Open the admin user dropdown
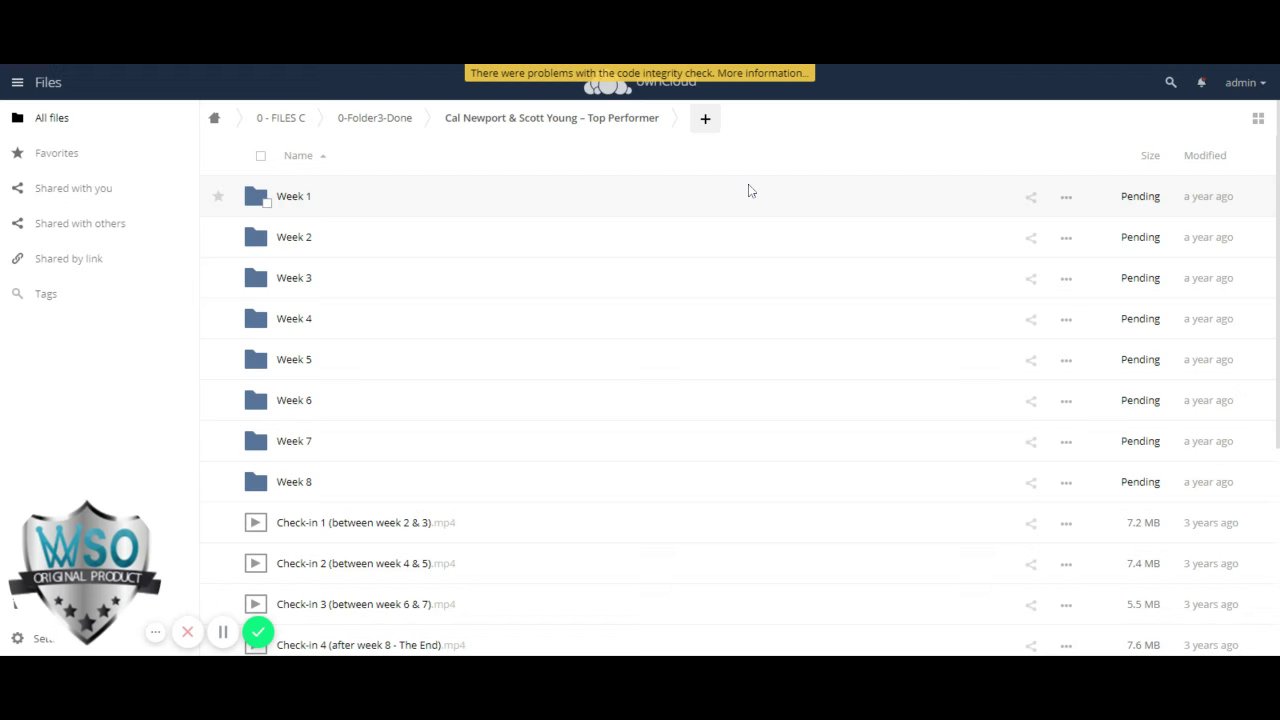 [x=1245, y=83]
